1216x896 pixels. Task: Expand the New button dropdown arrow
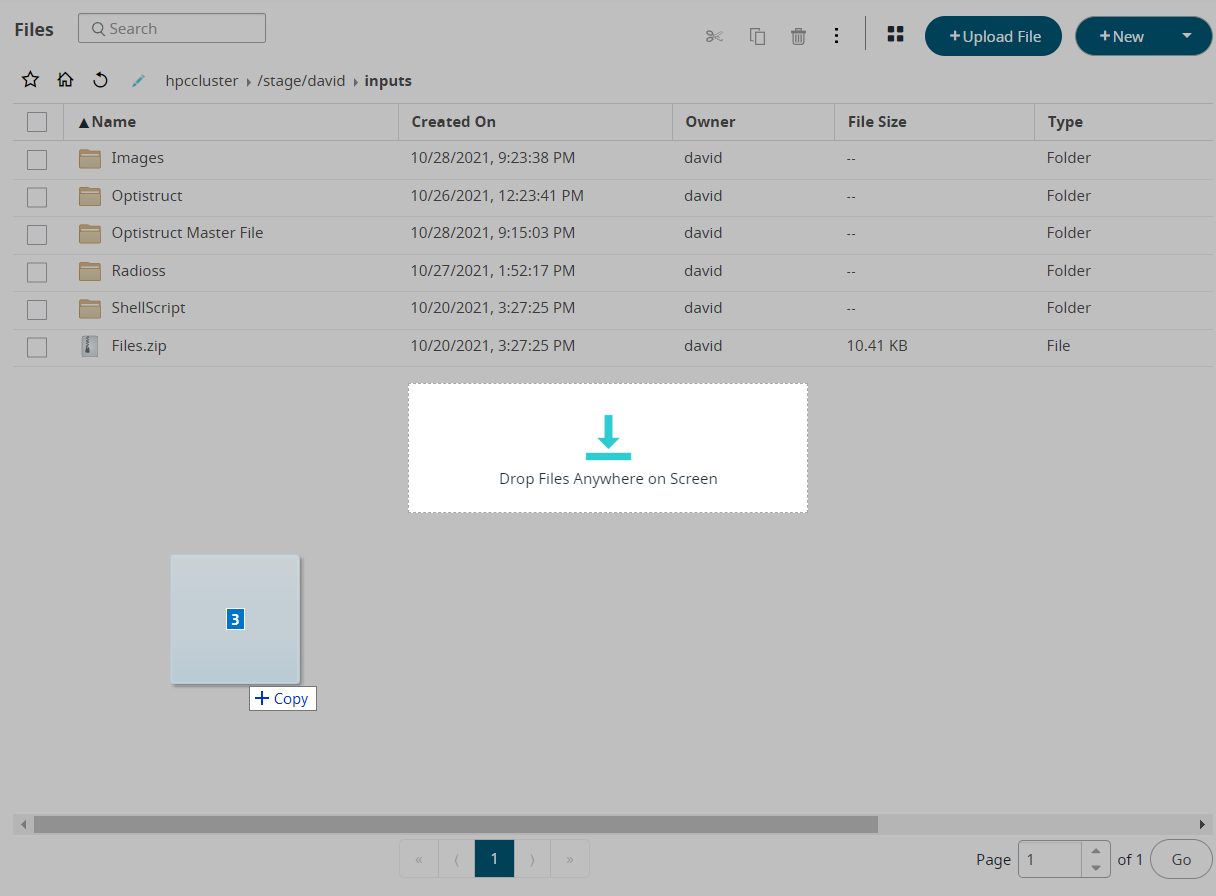pyautogui.click(x=1187, y=36)
